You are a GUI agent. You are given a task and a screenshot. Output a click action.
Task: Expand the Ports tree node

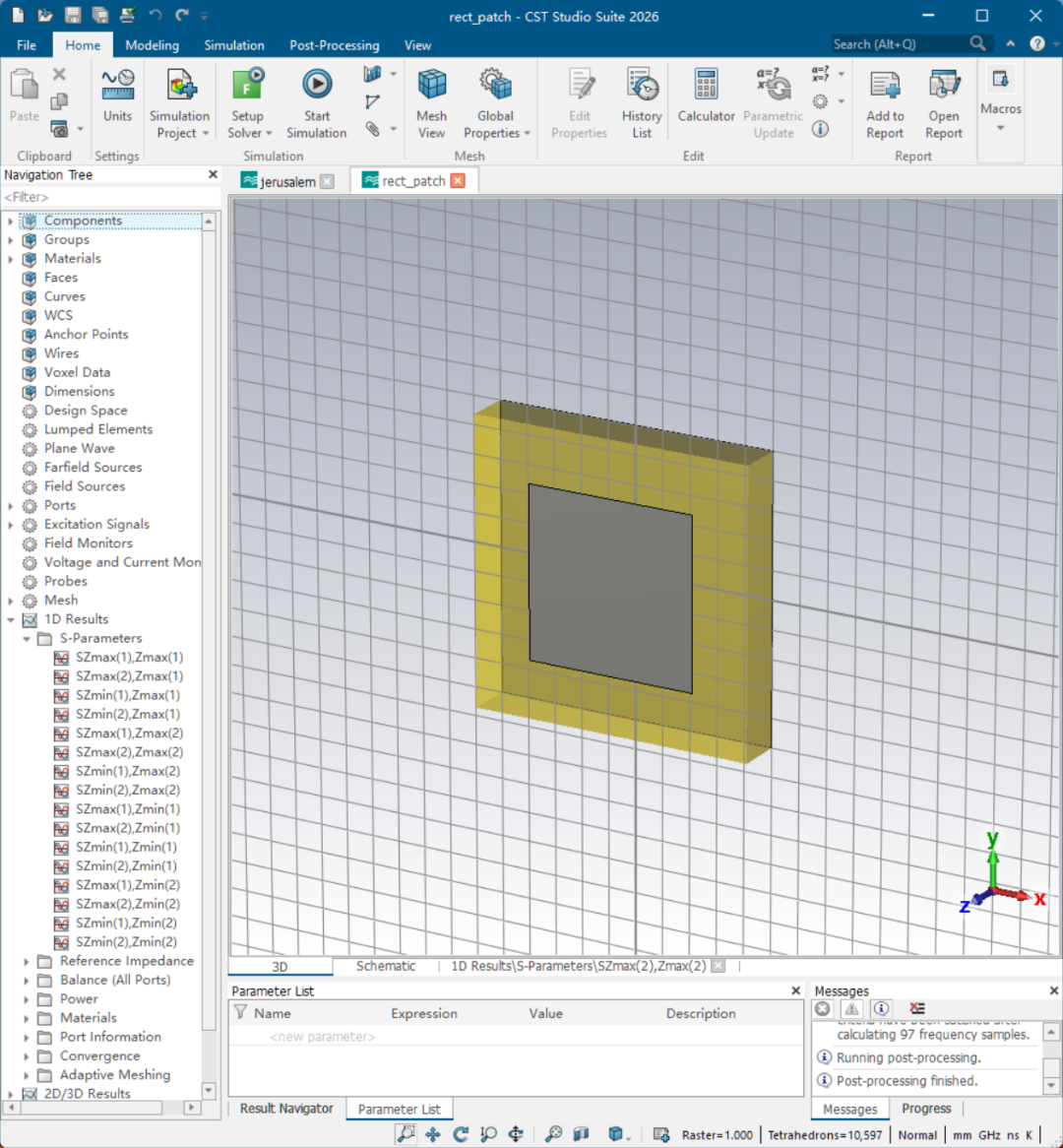pyautogui.click(x=10, y=505)
